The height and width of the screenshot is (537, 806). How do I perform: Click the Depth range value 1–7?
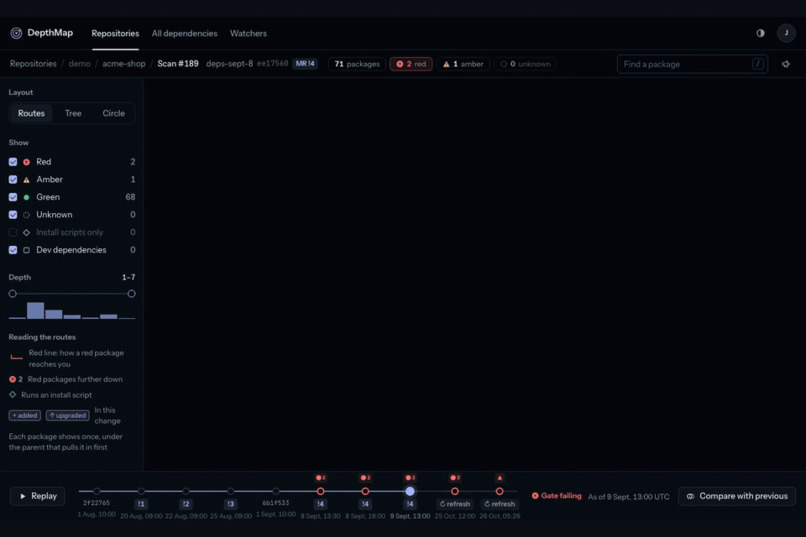(x=129, y=277)
